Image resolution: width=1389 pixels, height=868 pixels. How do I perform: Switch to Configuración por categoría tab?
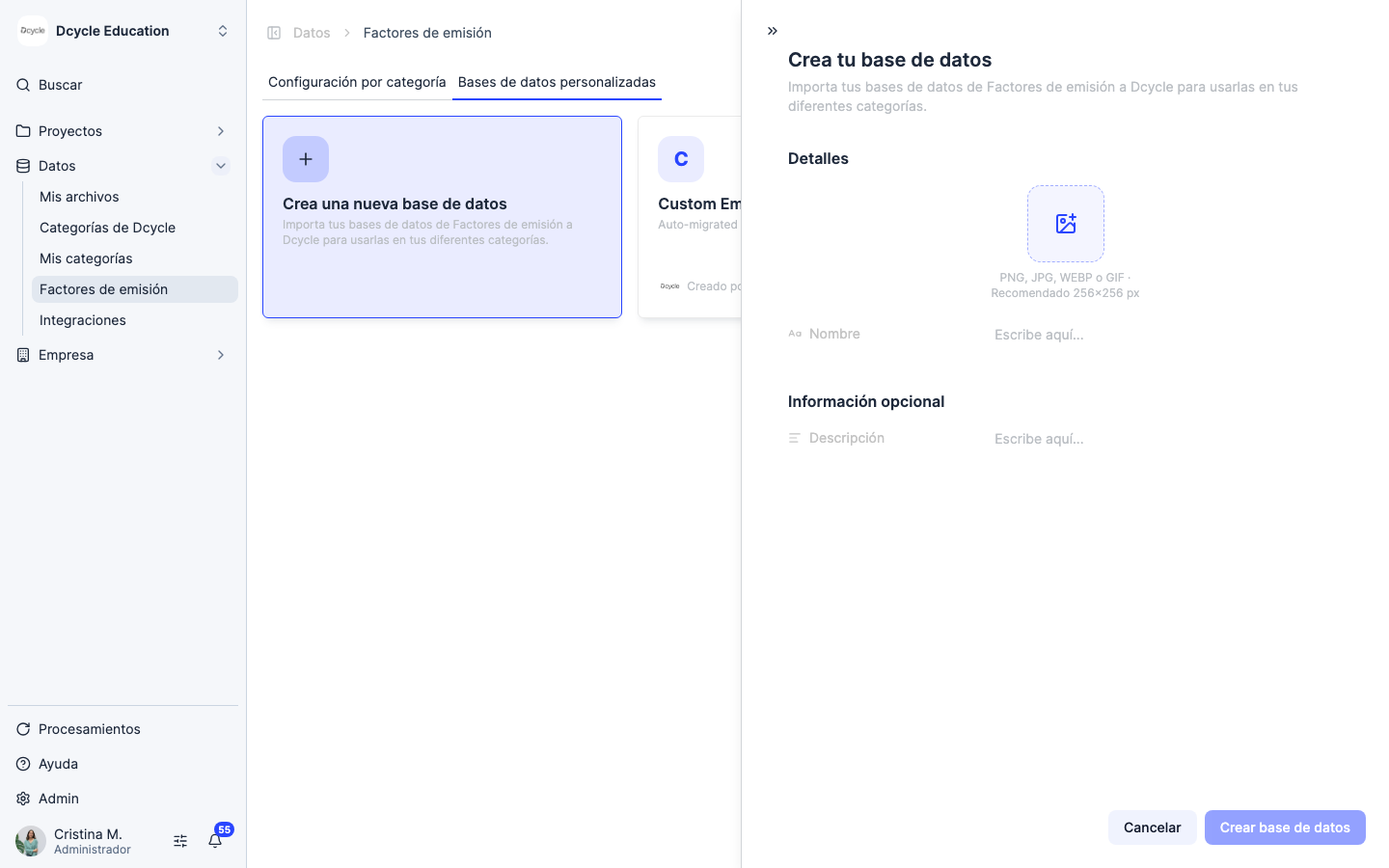coord(357,82)
